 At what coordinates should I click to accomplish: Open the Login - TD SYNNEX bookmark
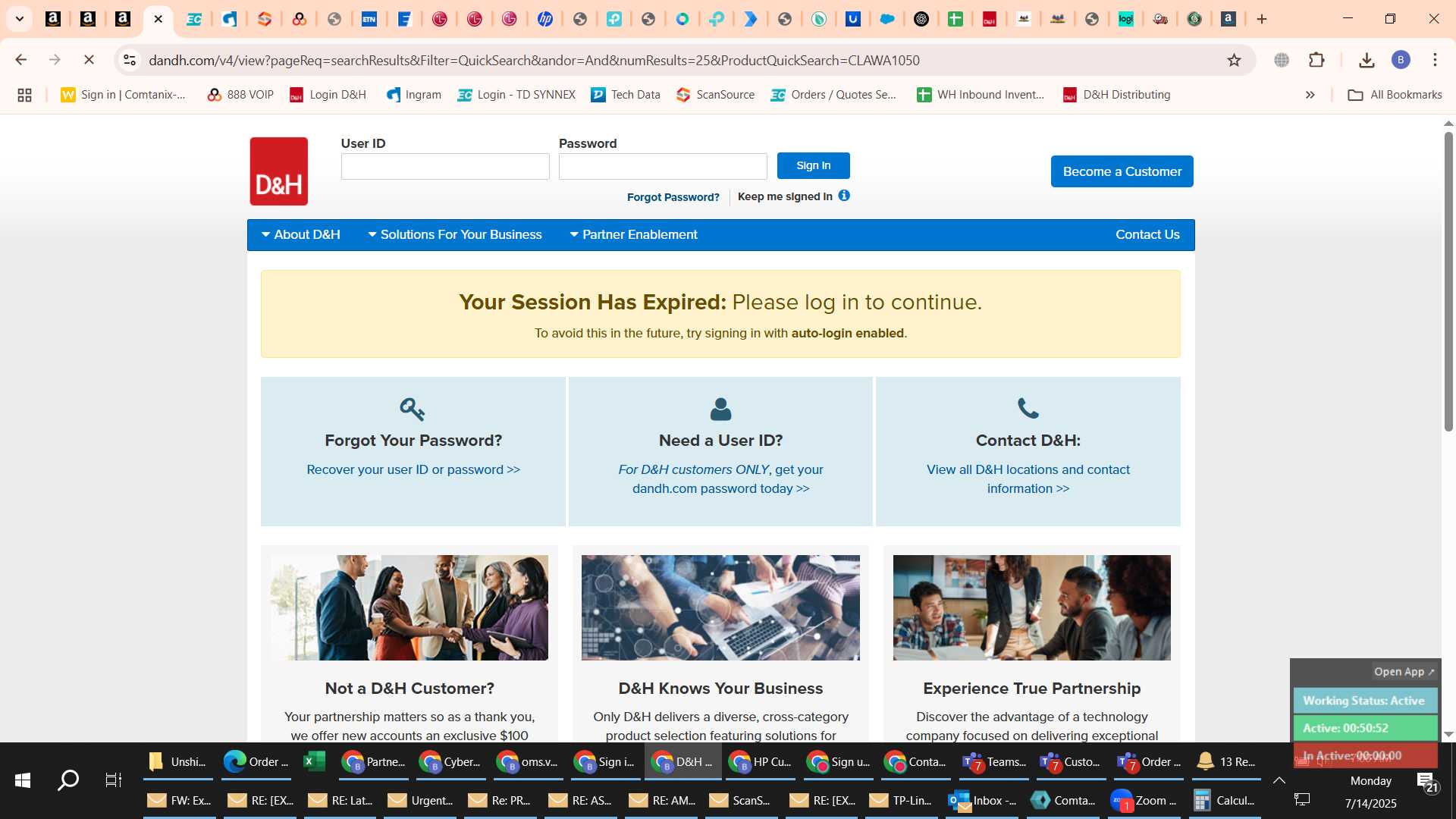tap(516, 95)
